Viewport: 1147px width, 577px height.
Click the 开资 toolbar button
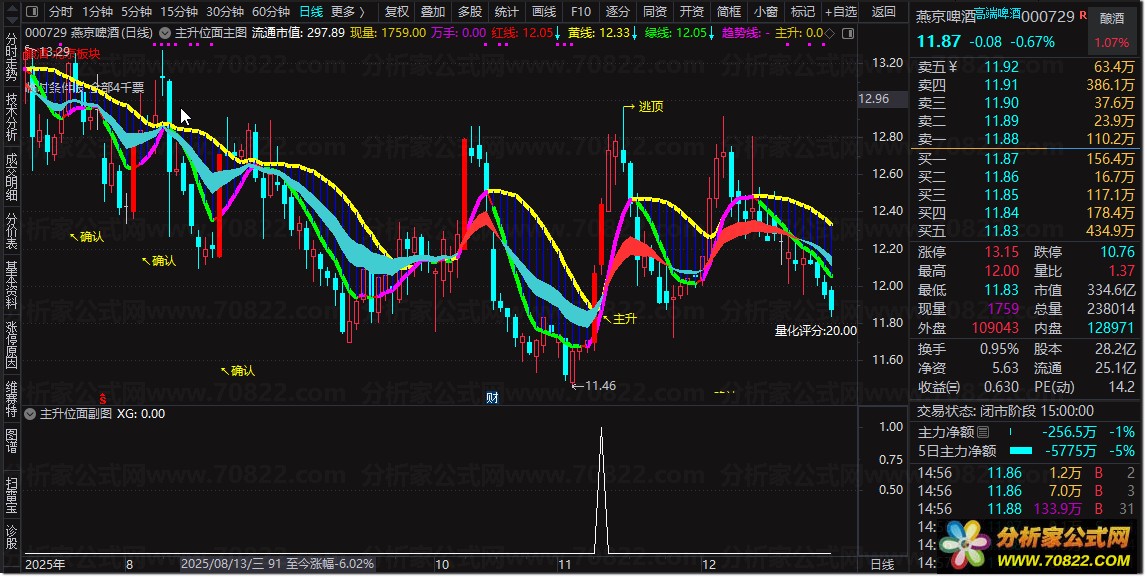click(691, 12)
